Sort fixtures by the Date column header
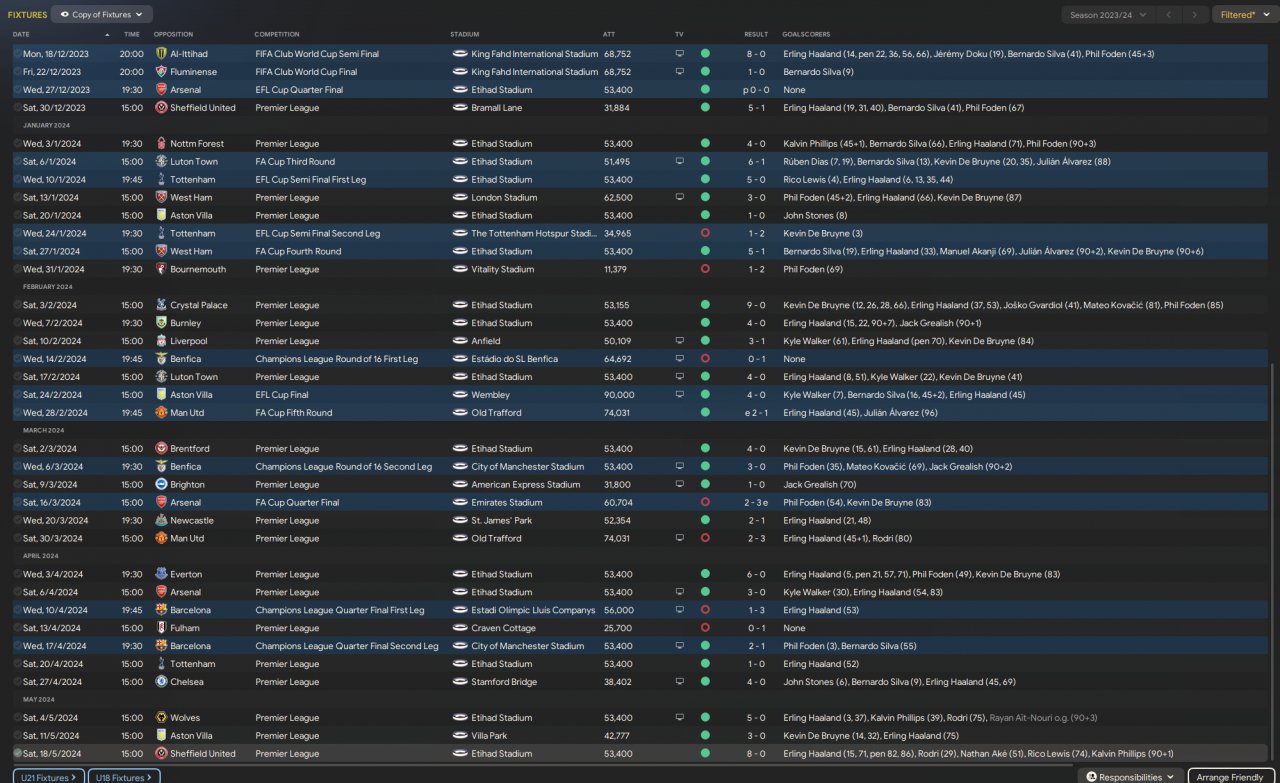This screenshot has width=1280, height=783. pos(21,35)
